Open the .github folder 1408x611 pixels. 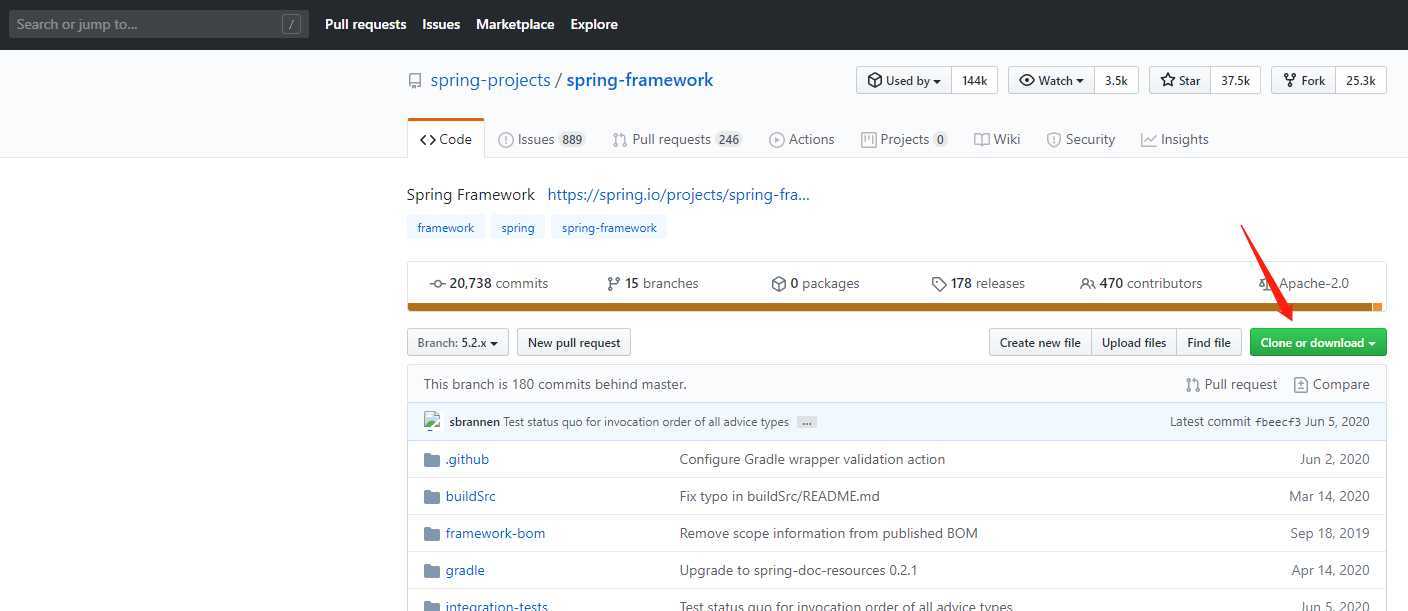[467, 460]
